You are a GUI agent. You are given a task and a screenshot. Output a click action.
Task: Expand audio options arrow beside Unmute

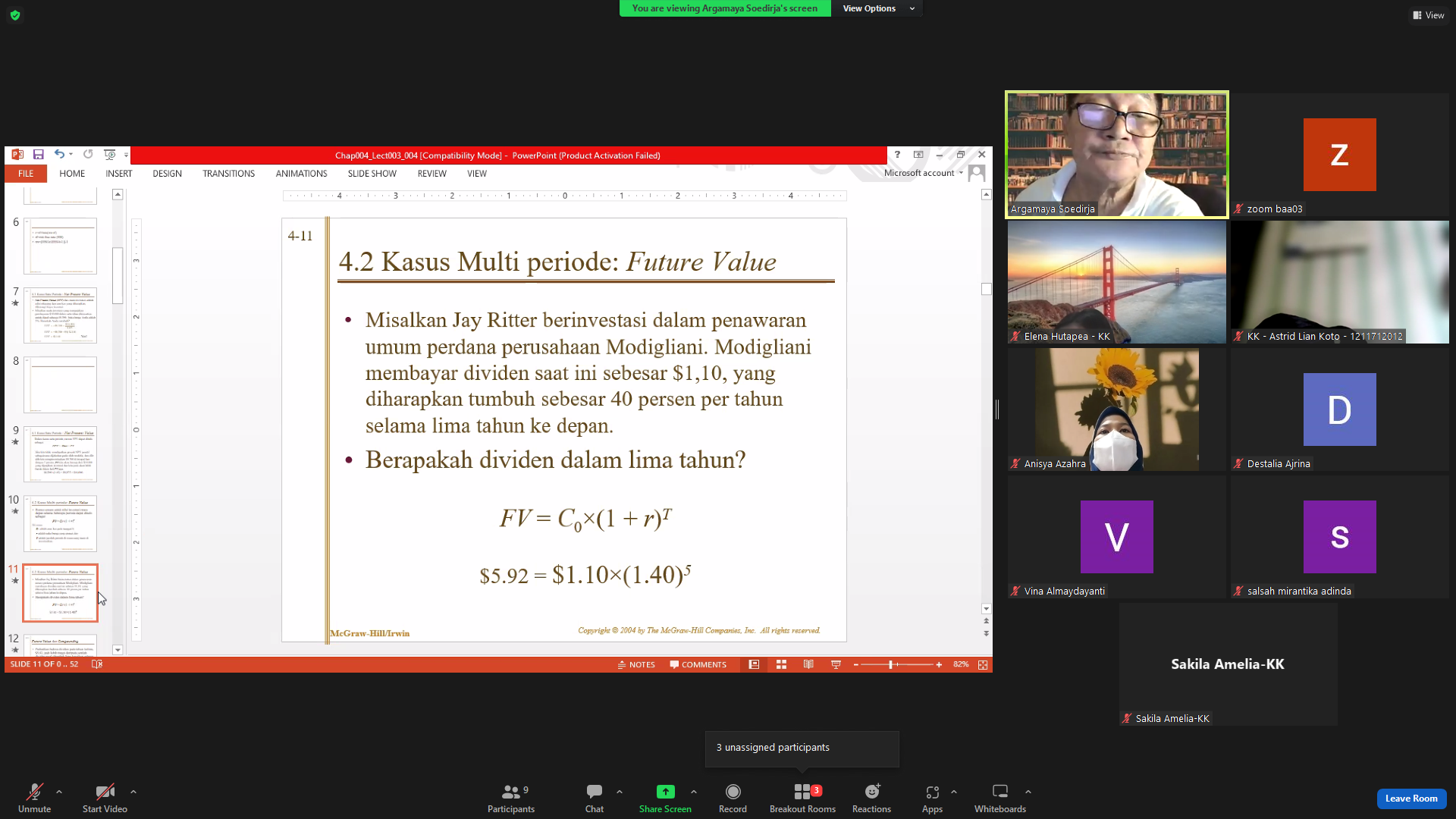tap(59, 792)
